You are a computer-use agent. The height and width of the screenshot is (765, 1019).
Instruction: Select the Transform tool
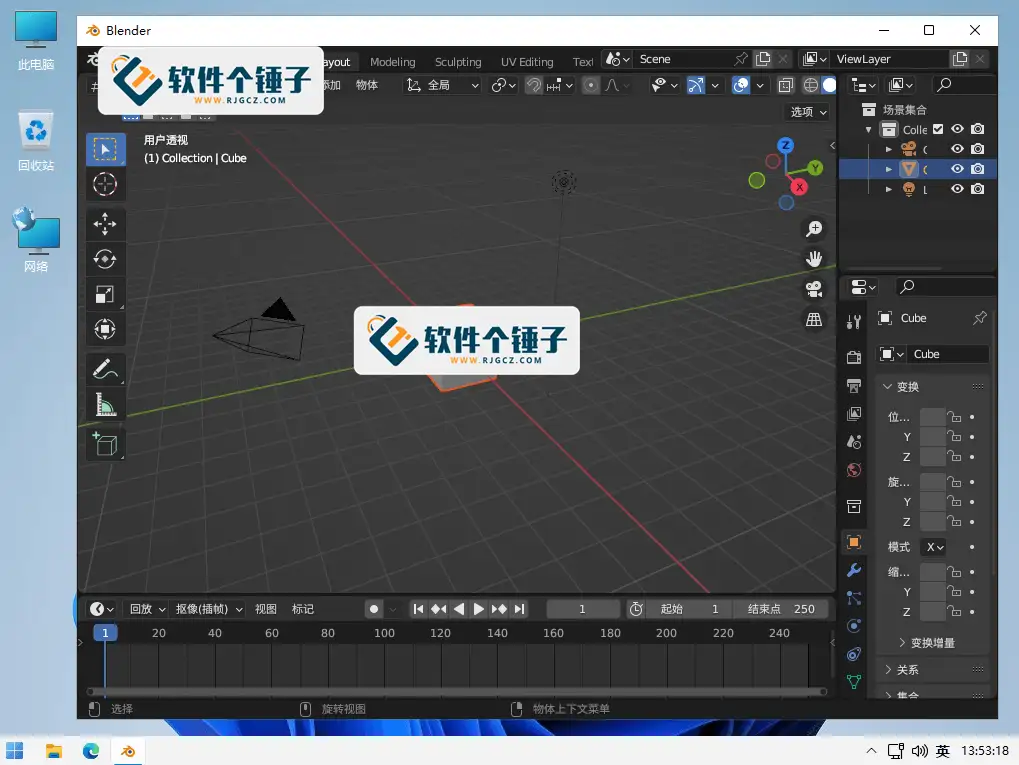coord(105,329)
